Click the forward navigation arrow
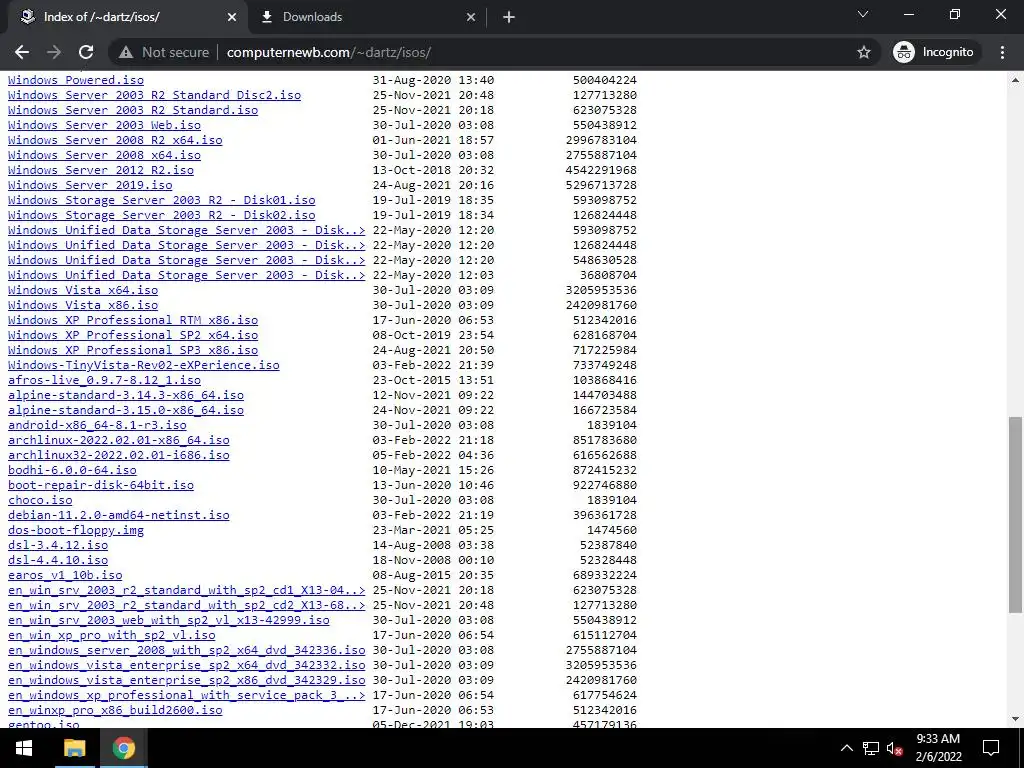1024x768 pixels. (54, 52)
